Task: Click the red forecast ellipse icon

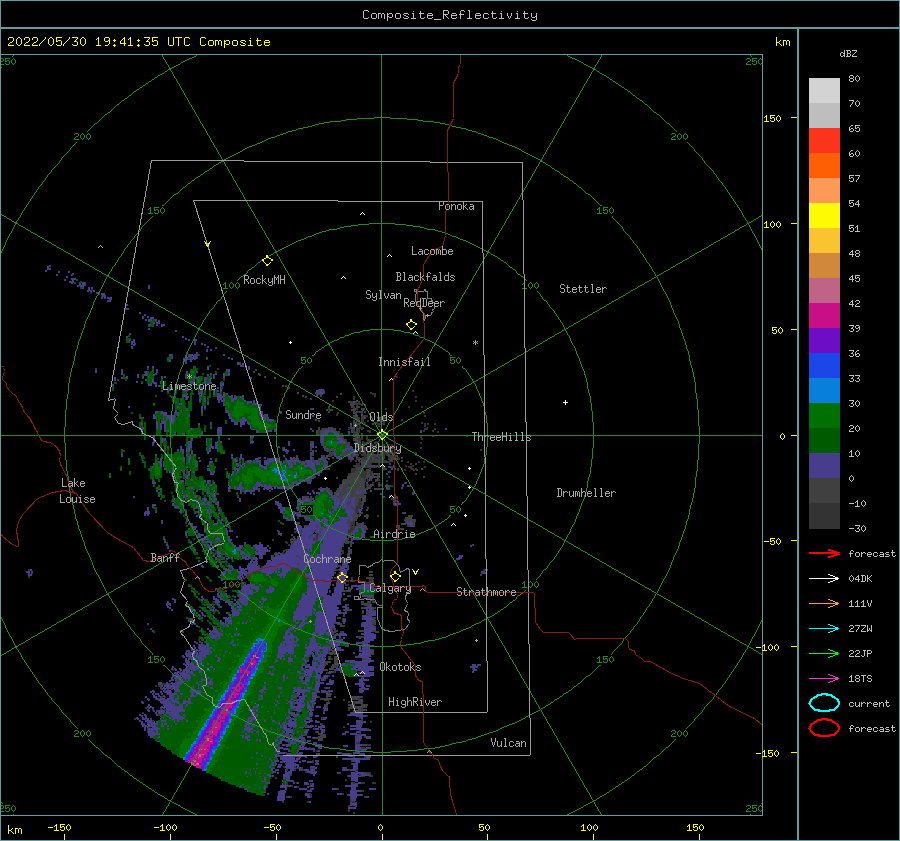Action: (824, 728)
